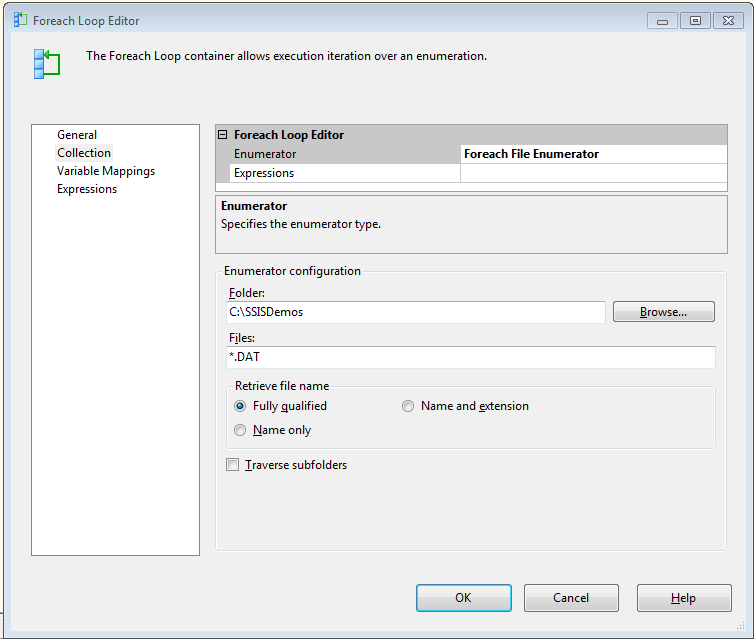Click the Foreach Loop title bar icon

pos(20,20)
